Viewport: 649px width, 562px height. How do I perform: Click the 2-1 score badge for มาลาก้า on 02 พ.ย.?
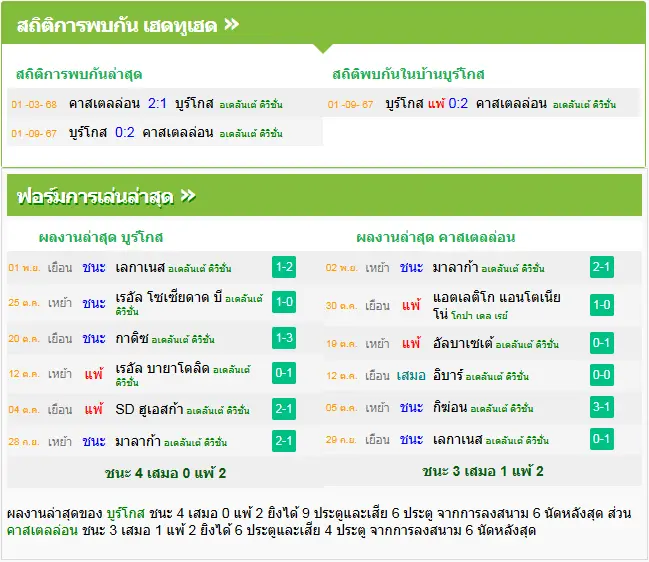tap(601, 267)
